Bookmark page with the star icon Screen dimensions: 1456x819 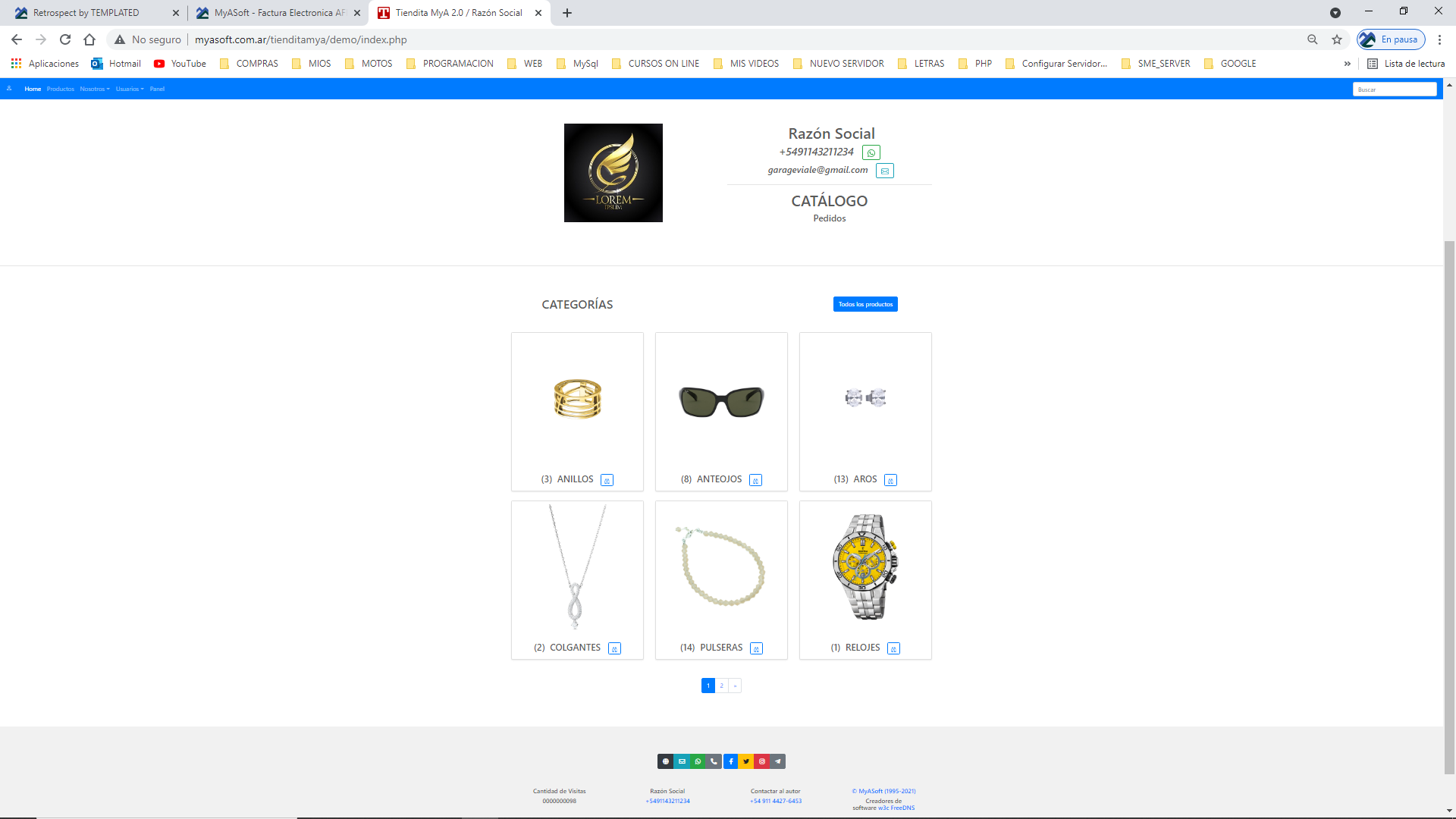[x=1337, y=39]
